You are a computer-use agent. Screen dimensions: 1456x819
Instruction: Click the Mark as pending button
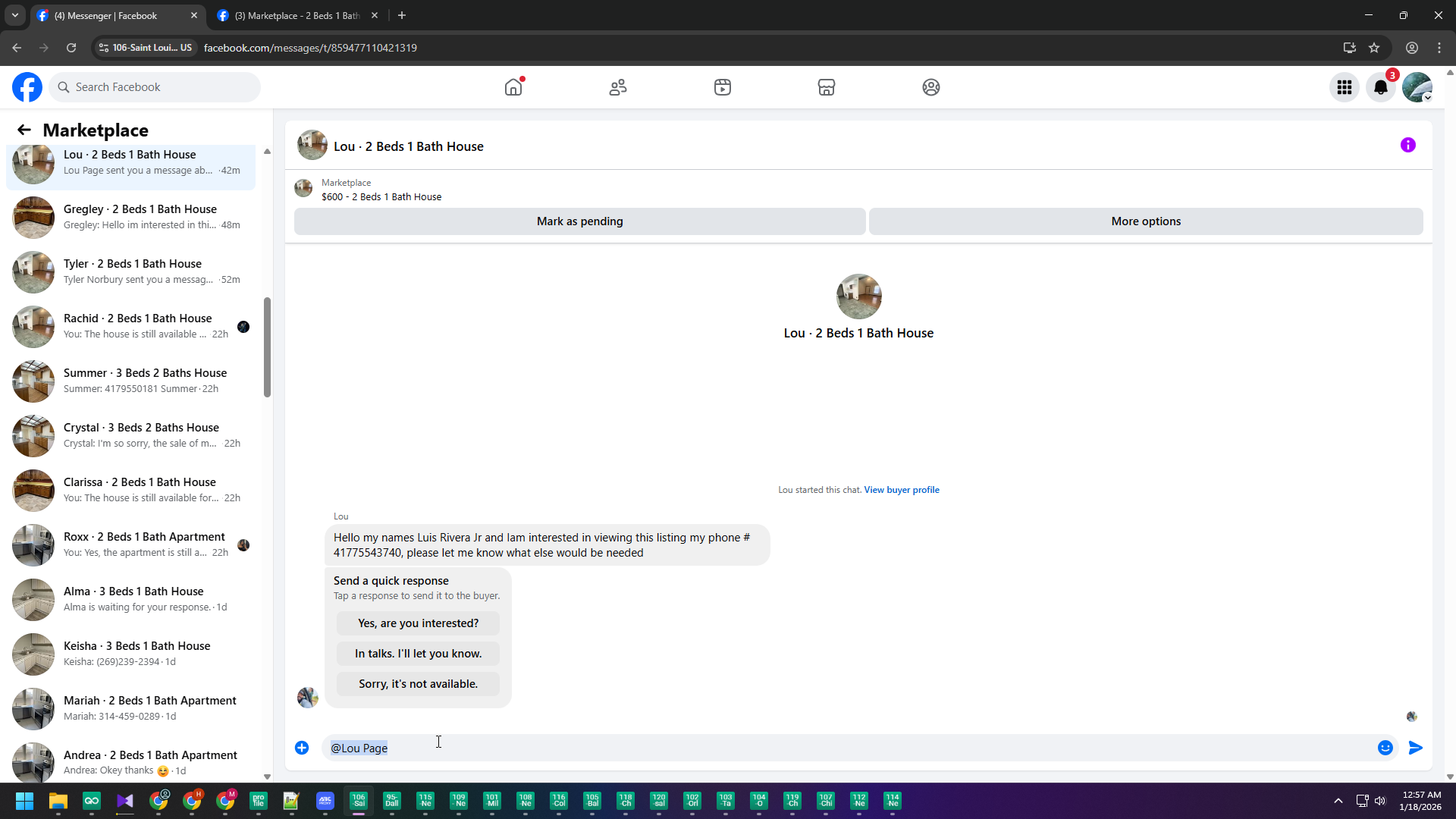[x=579, y=221]
